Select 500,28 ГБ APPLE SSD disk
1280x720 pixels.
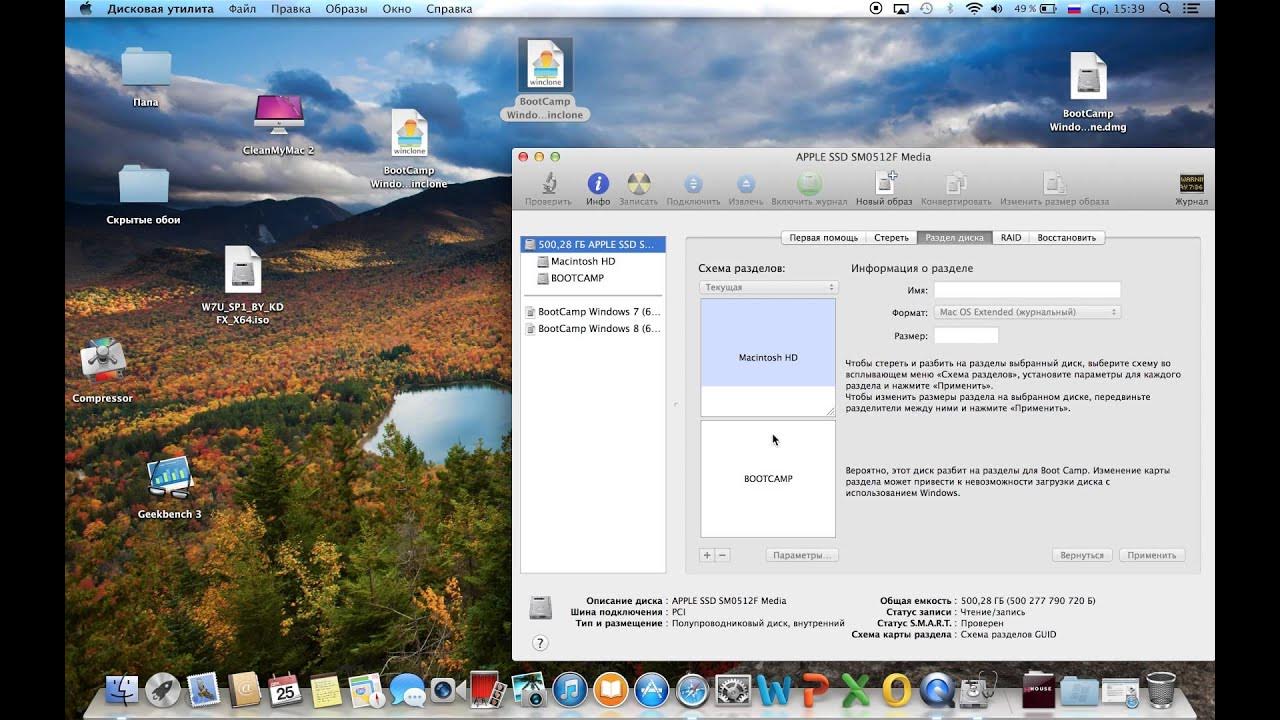[593, 244]
